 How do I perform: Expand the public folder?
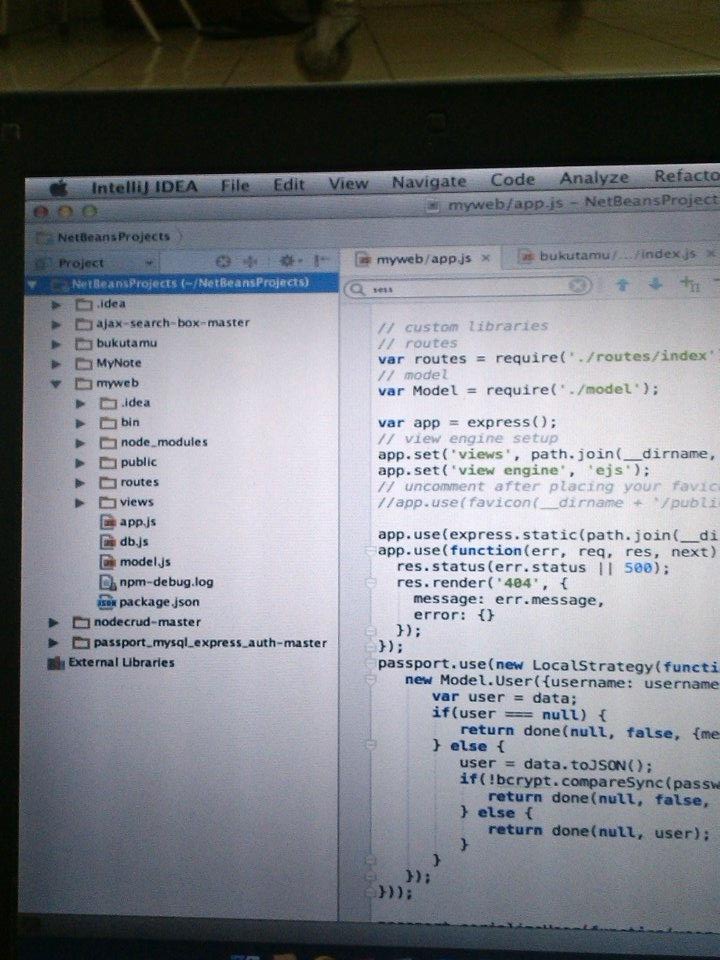80,463
